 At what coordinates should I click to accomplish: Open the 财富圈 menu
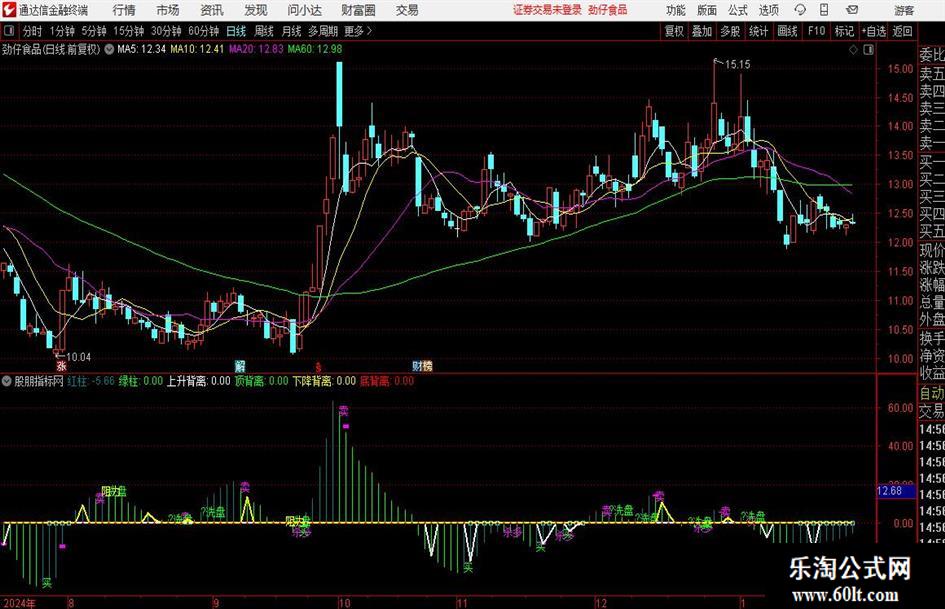coord(358,10)
